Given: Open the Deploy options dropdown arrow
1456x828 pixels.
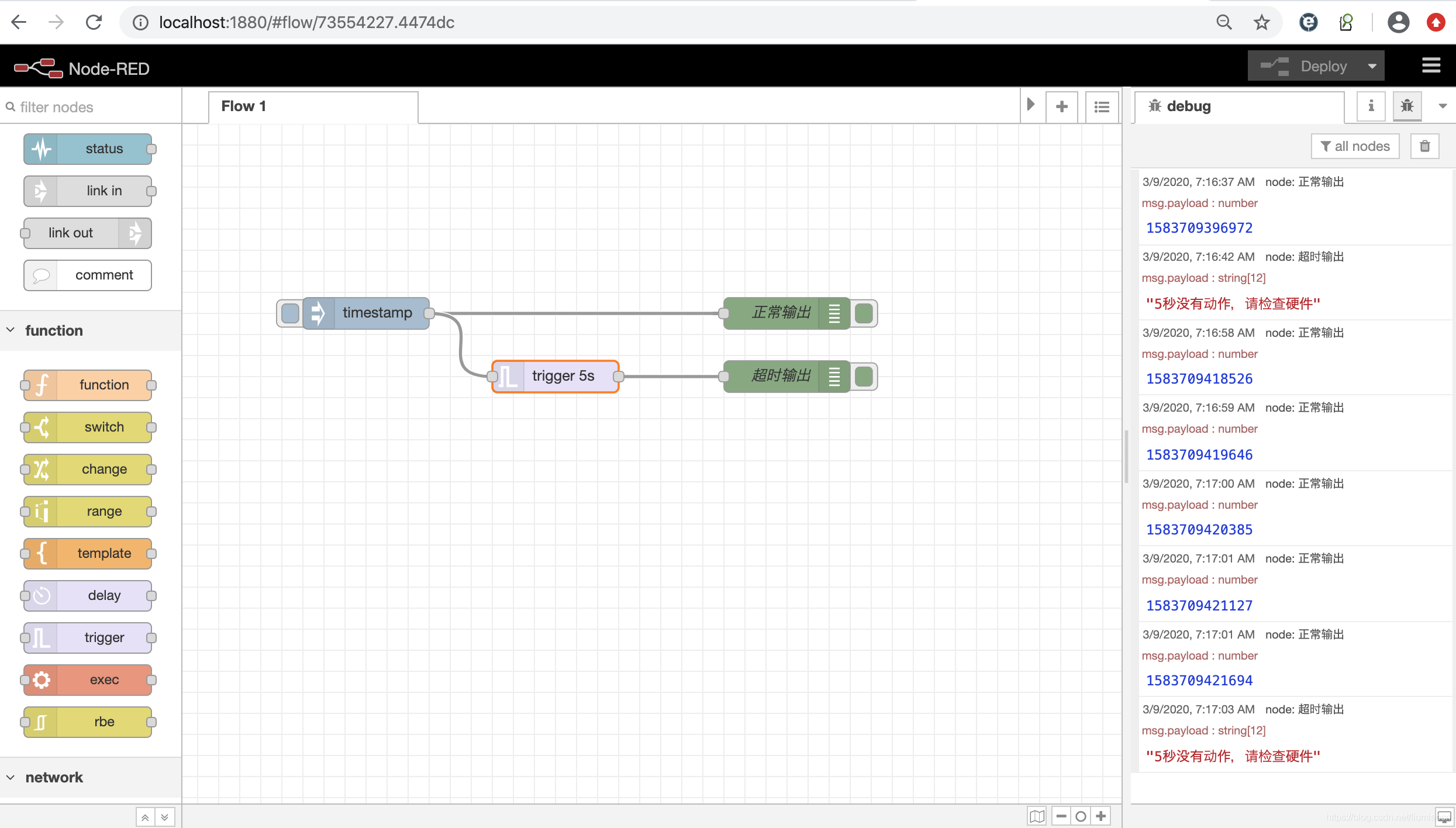Looking at the screenshot, I should [1373, 65].
